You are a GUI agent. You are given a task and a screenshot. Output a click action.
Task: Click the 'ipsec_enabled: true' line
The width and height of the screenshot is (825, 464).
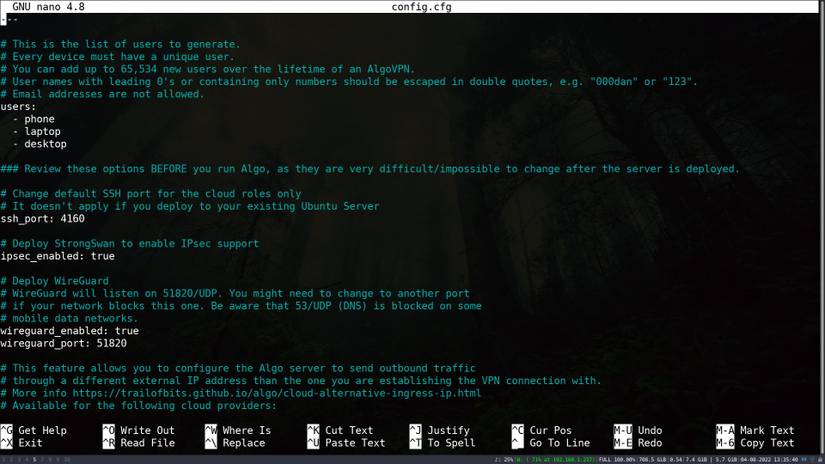(57, 256)
